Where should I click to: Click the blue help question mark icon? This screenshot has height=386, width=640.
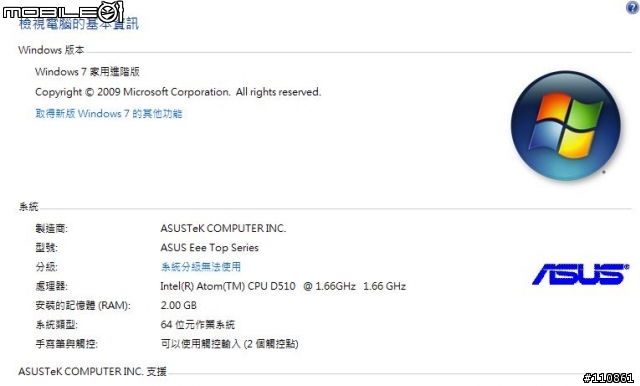[x=632, y=7]
